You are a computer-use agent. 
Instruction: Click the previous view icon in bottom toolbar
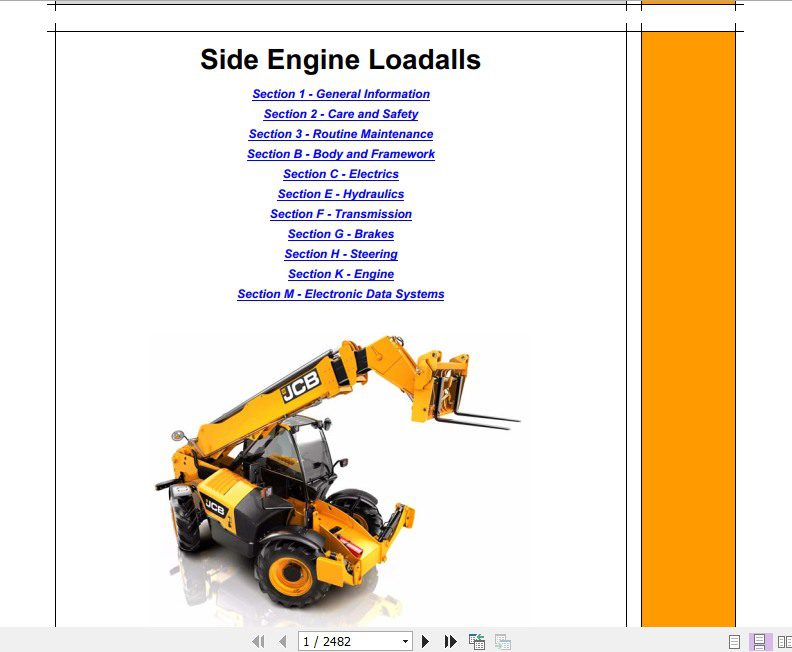tap(477, 641)
